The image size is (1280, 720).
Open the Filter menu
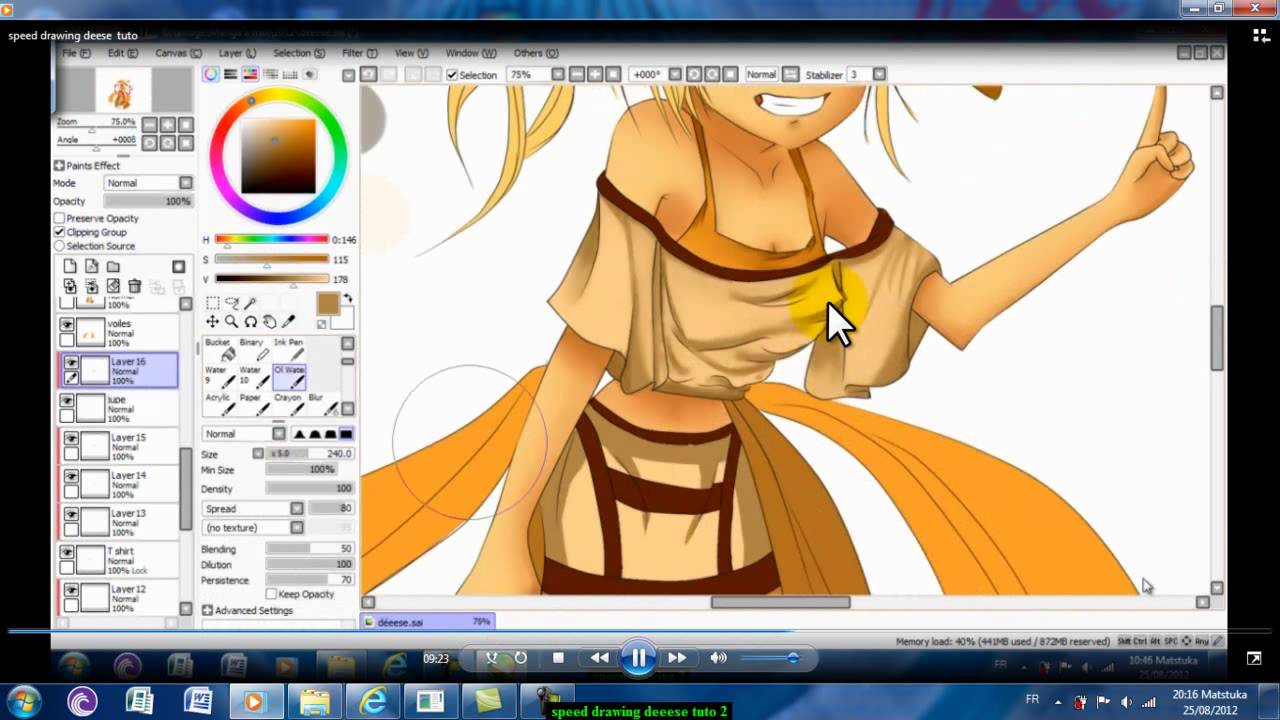pyautogui.click(x=359, y=53)
